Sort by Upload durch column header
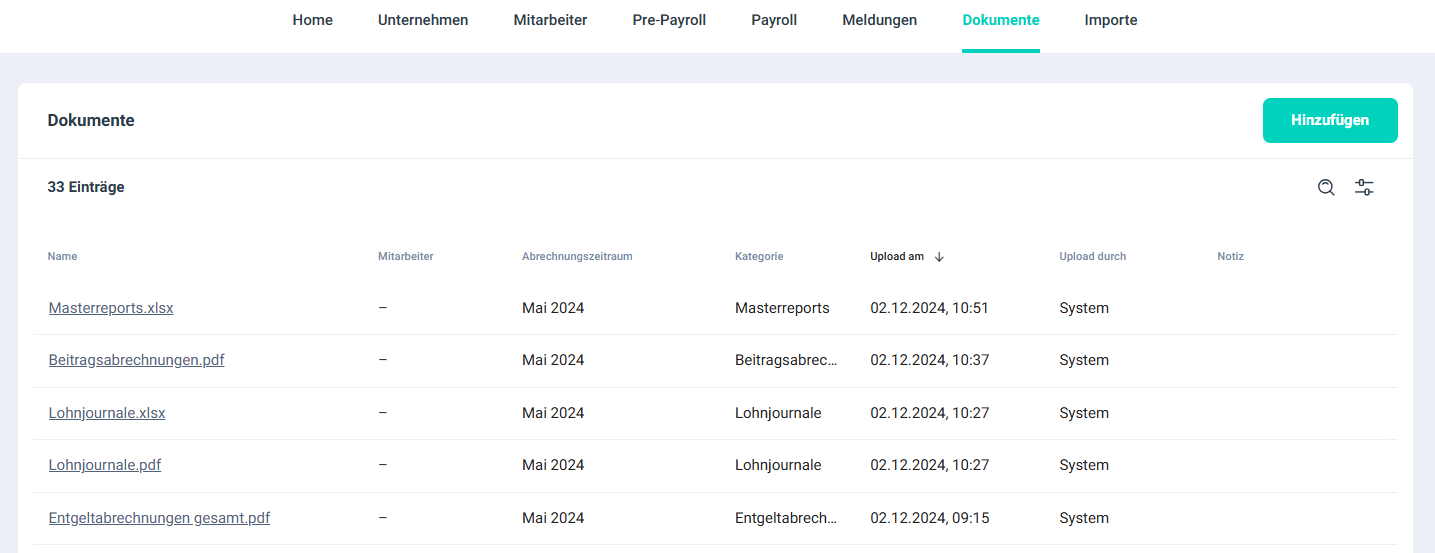 1092,257
